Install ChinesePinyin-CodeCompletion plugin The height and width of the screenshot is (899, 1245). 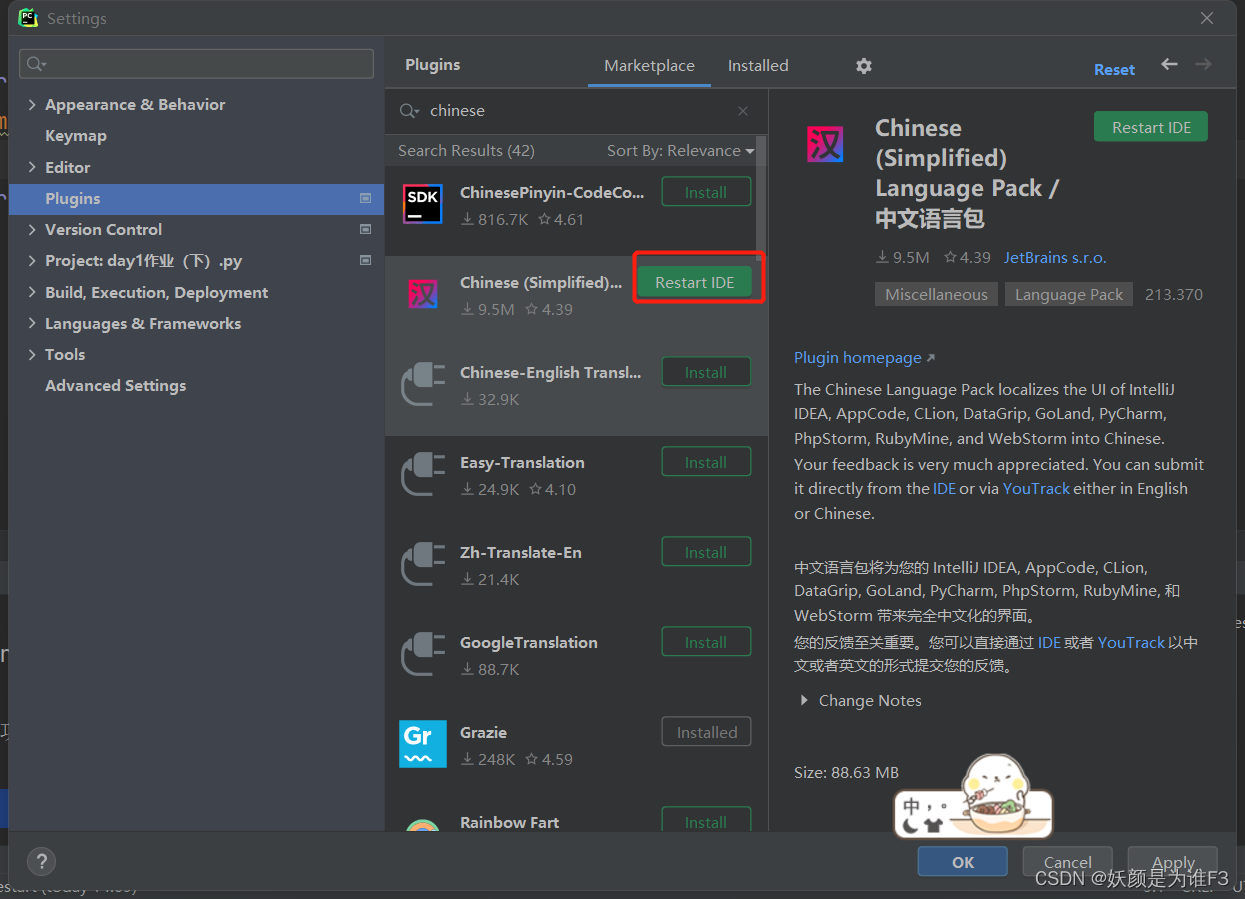pyautogui.click(x=706, y=192)
